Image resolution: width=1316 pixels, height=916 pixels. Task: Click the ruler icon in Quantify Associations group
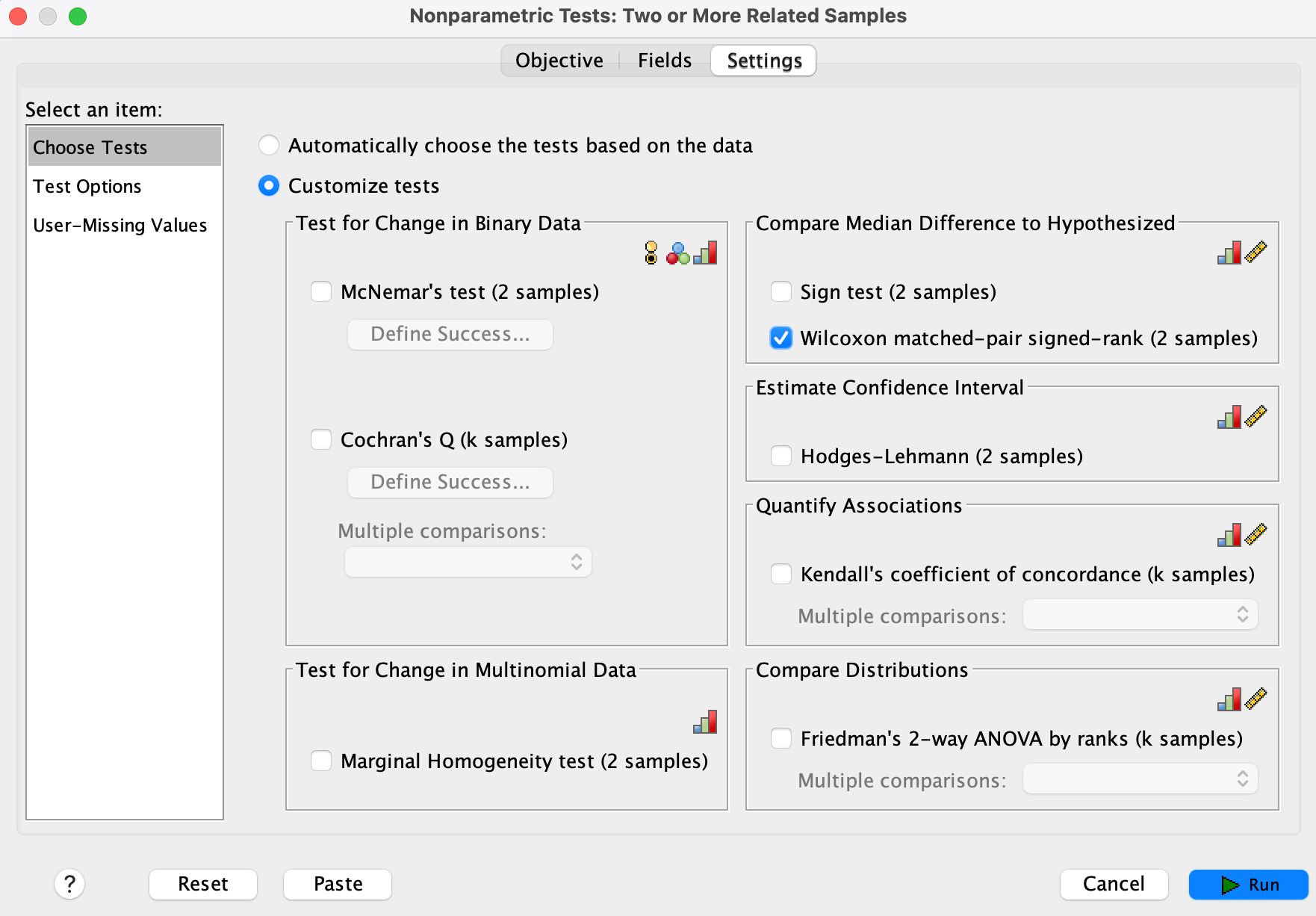[1256, 535]
